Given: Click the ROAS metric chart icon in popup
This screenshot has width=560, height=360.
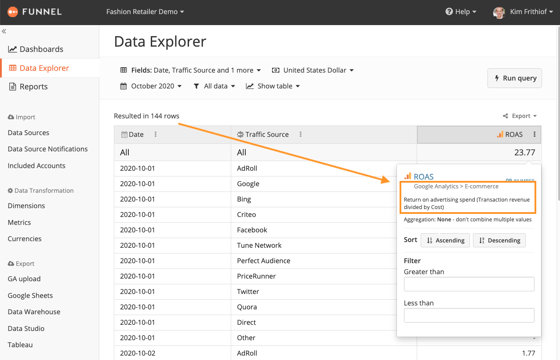Looking at the screenshot, I should click(x=408, y=176).
